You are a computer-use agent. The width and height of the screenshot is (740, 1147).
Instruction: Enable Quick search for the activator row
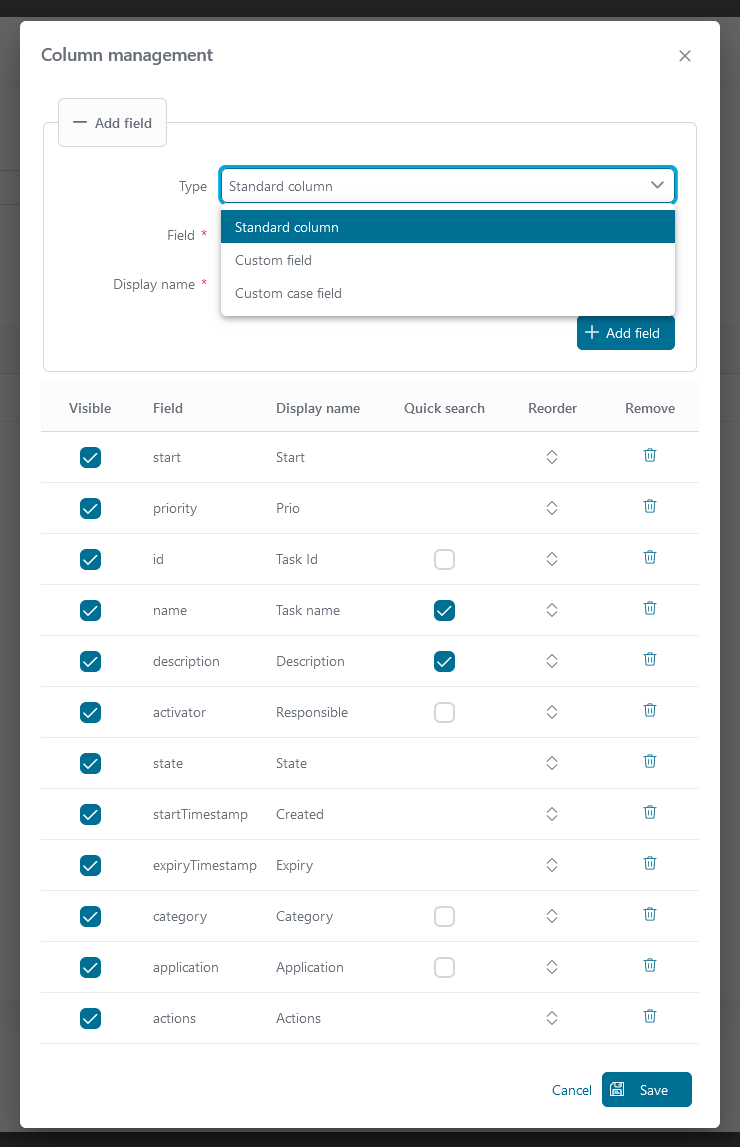point(444,712)
